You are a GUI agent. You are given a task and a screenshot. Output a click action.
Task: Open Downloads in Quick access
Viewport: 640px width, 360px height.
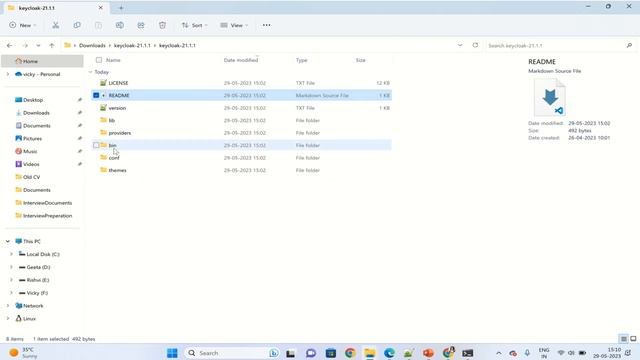coord(36,113)
